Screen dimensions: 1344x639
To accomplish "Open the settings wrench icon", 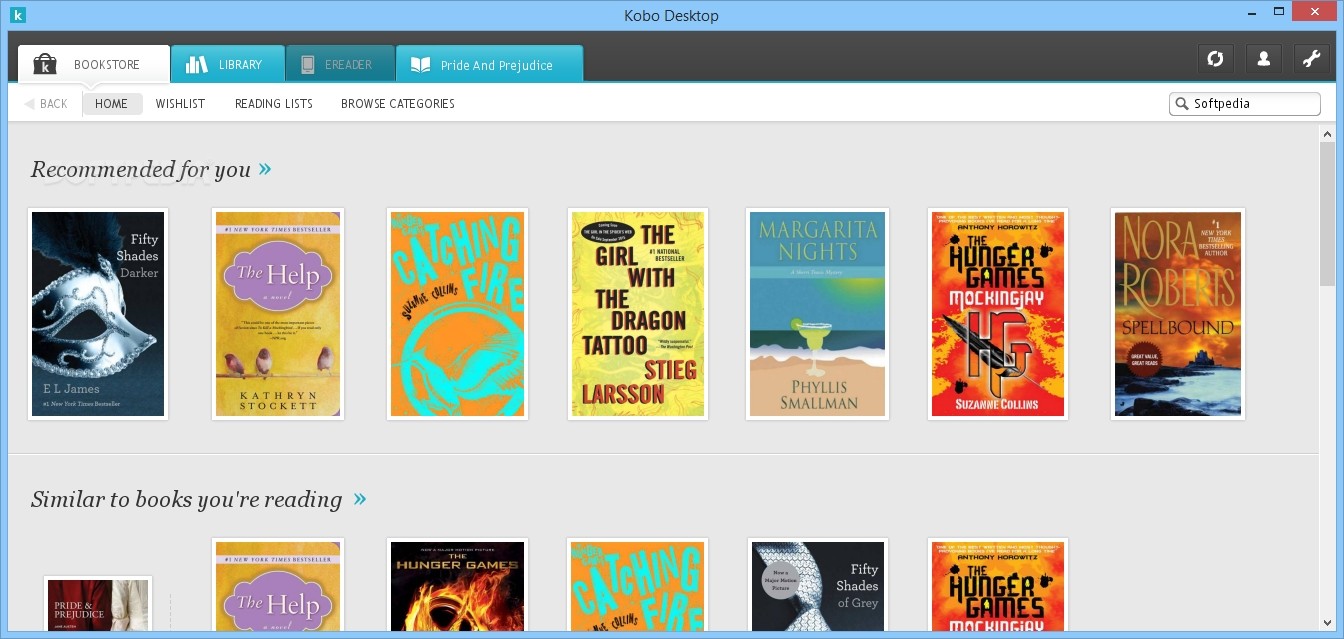I will pos(1311,59).
